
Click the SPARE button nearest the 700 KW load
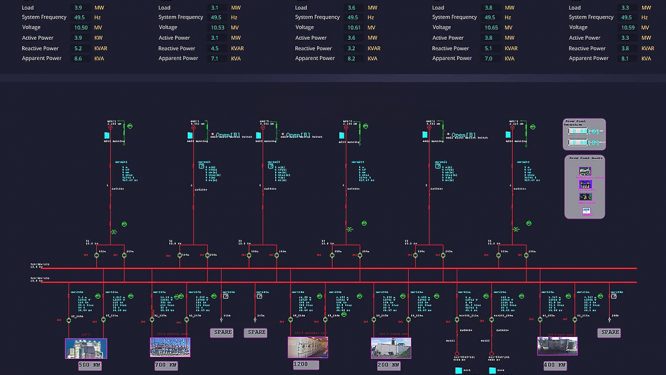[x=222, y=333]
